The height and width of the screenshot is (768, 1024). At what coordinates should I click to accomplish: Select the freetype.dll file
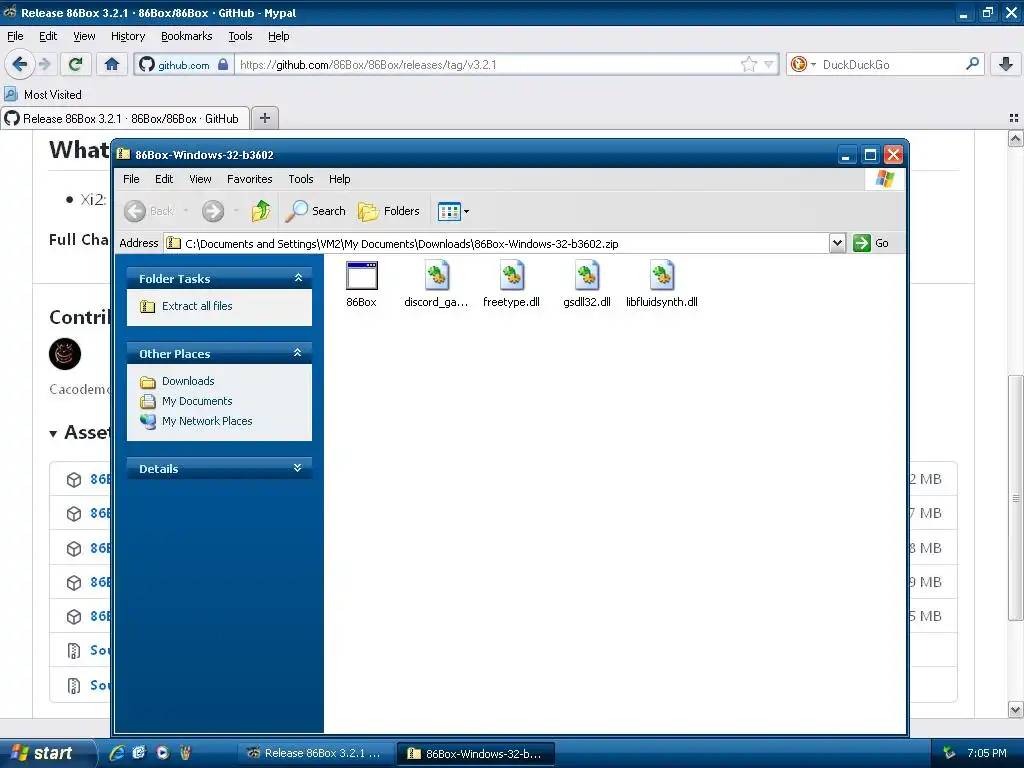511,284
